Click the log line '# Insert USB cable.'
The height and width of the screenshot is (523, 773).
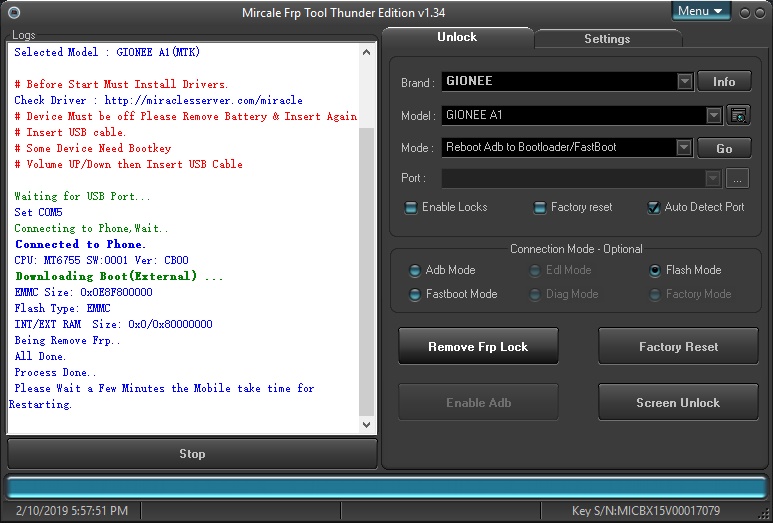coord(70,133)
